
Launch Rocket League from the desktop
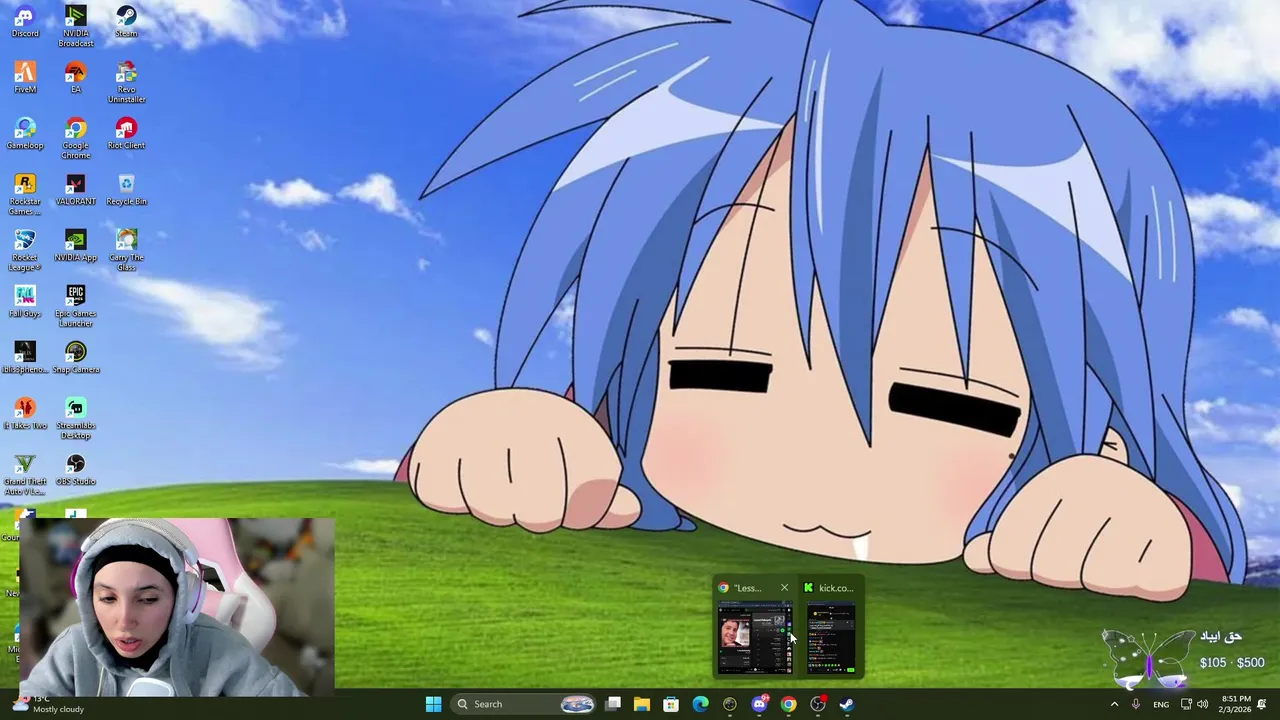[25, 250]
